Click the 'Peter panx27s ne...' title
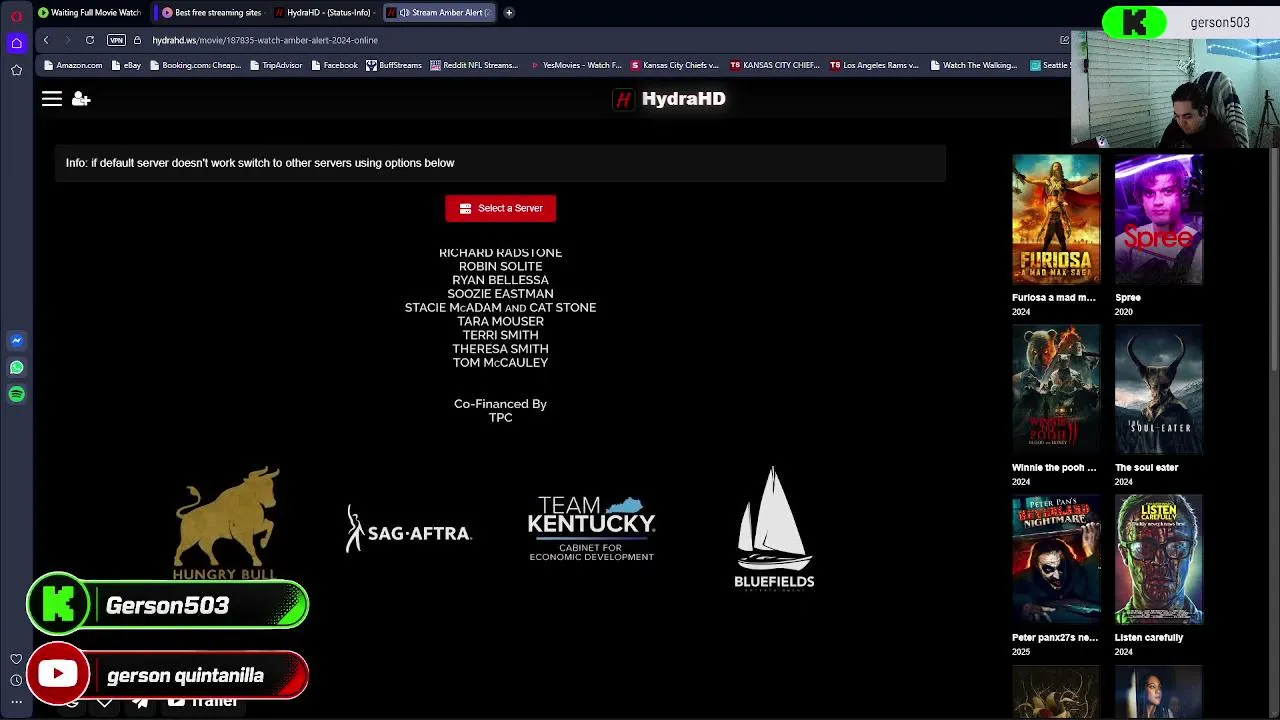Image resolution: width=1280 pixels, height=720 pixels. [x=1055, y=638]
